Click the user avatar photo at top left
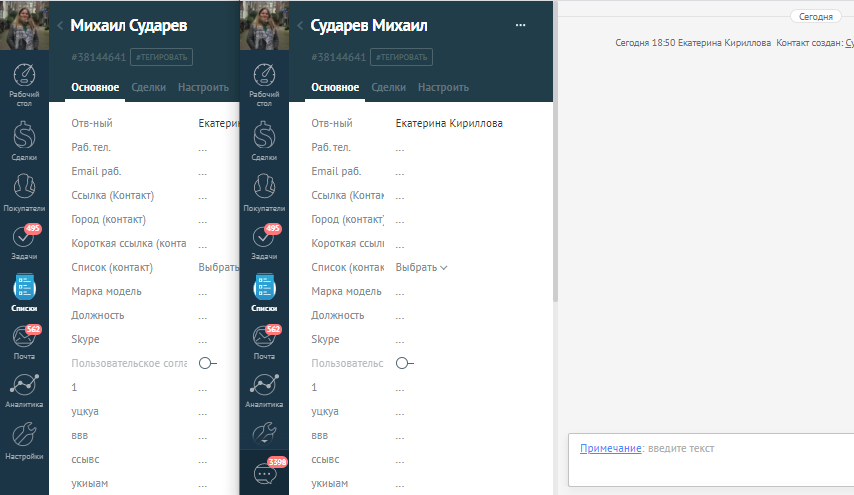The image size is (854, 495). point(24,25)
